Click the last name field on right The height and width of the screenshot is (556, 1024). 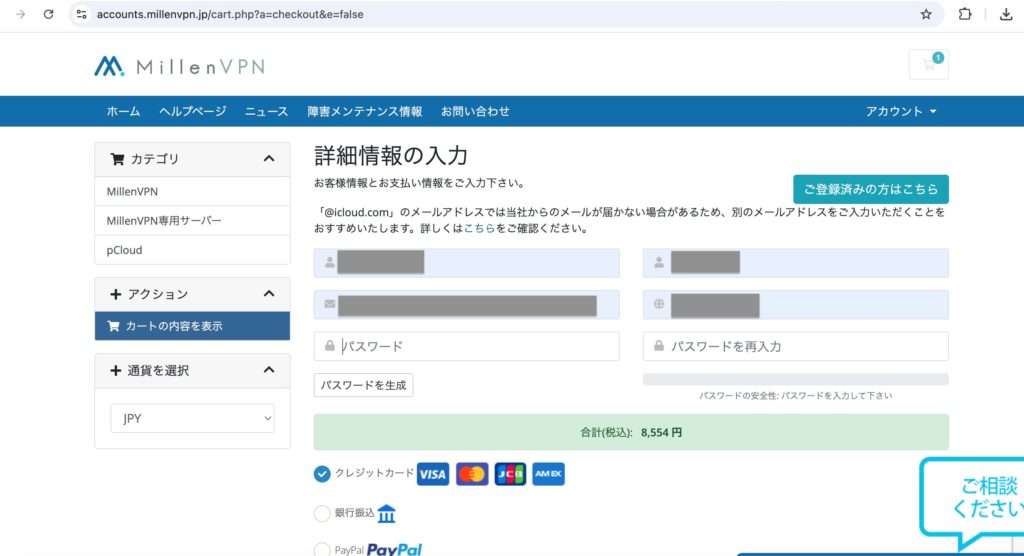(795, 263)
